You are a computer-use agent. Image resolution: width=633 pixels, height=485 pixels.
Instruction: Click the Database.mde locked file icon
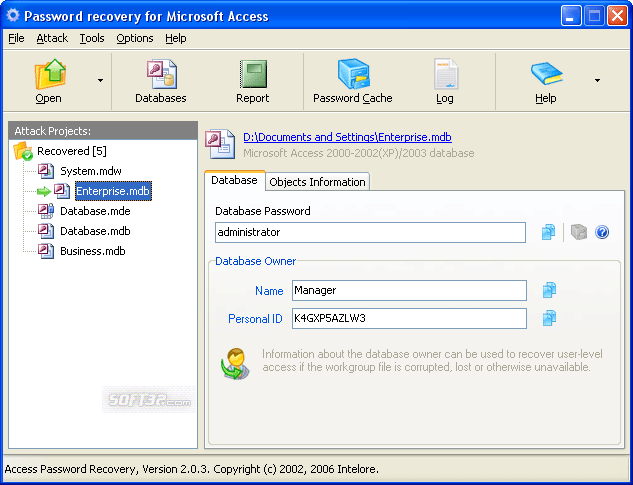tap(46, 211)
